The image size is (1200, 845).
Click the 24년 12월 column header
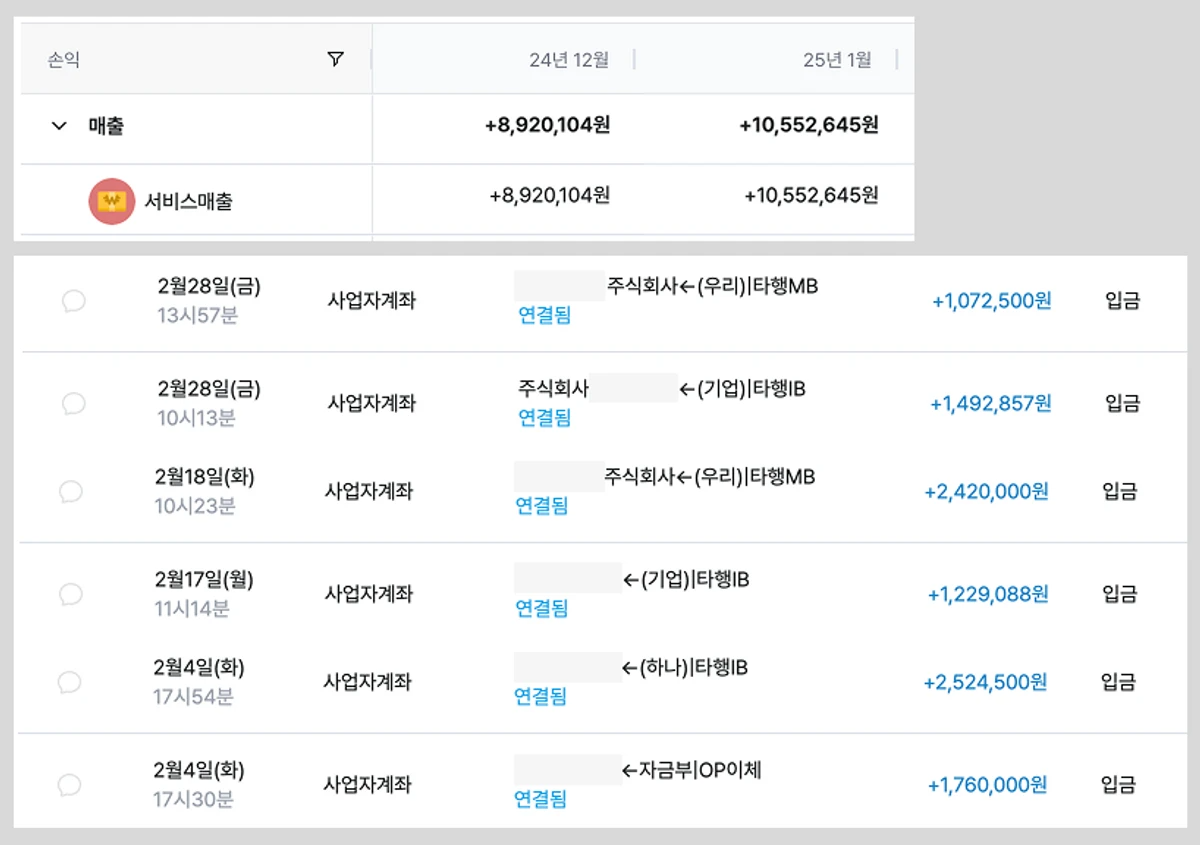(x=569, y=60)
